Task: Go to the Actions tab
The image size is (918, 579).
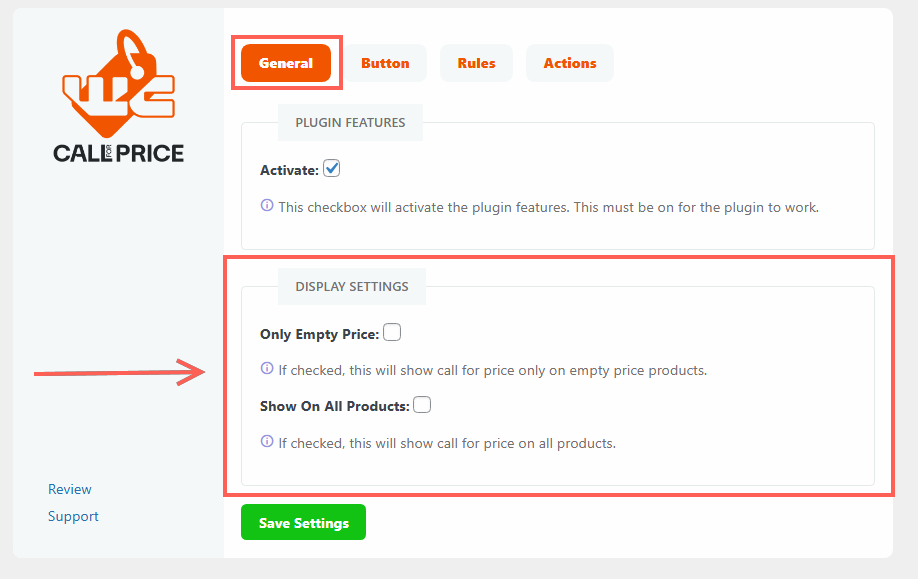Action: 570,63
